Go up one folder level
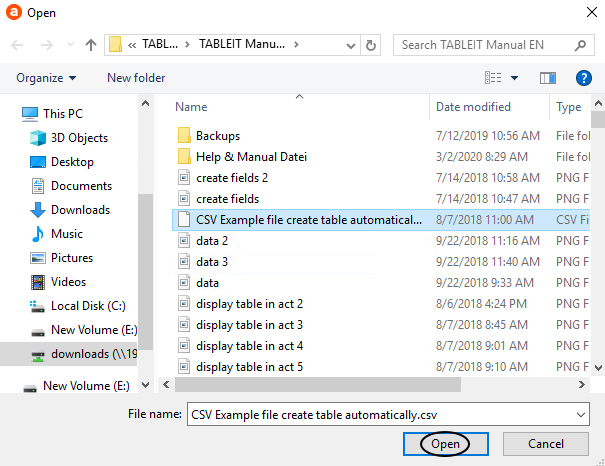Viewport: 605px width, 466px height. [x=91, y=45]
